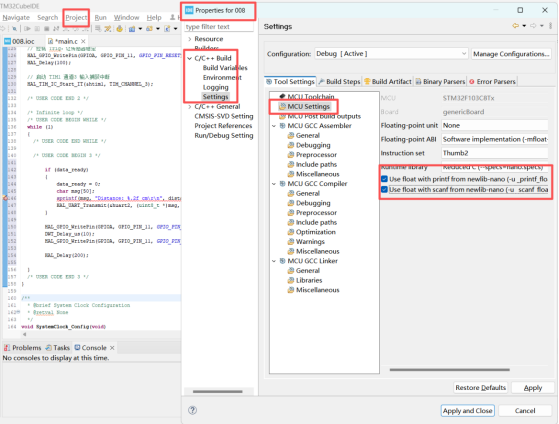Switch to the 008.ioc editor tab
Viewport: 559px width, 424px height.
tap(20, 41)
